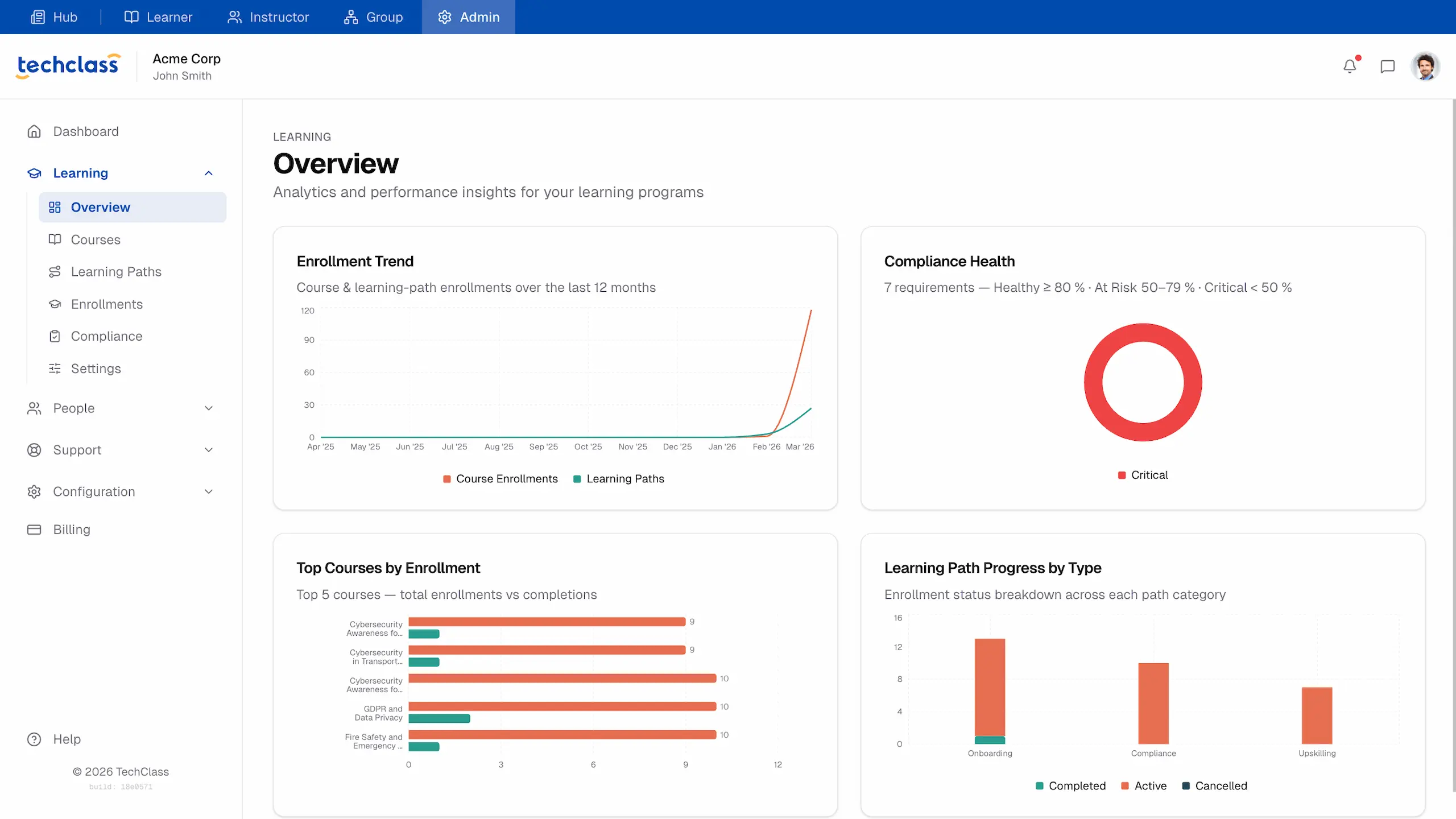Open the Settings sidebar link
This screenshot has width=1456, height=819.
click(x=96, y=369)
